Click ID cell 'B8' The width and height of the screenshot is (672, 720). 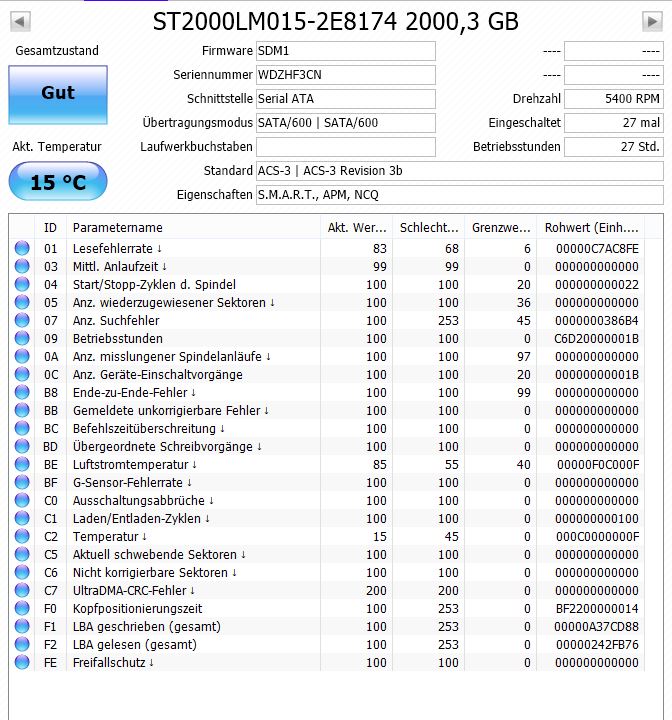click(x=51, y=393)
